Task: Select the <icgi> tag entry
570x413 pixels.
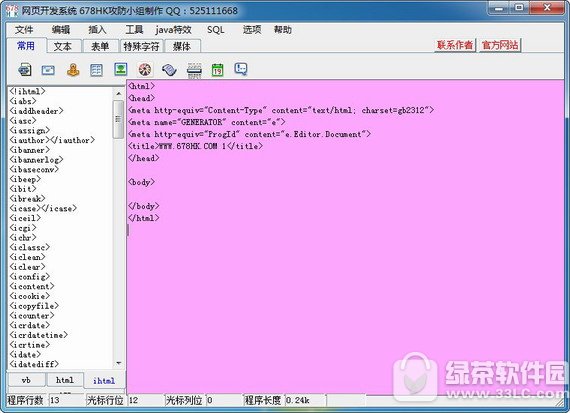Action: click(x=23, y=228)
